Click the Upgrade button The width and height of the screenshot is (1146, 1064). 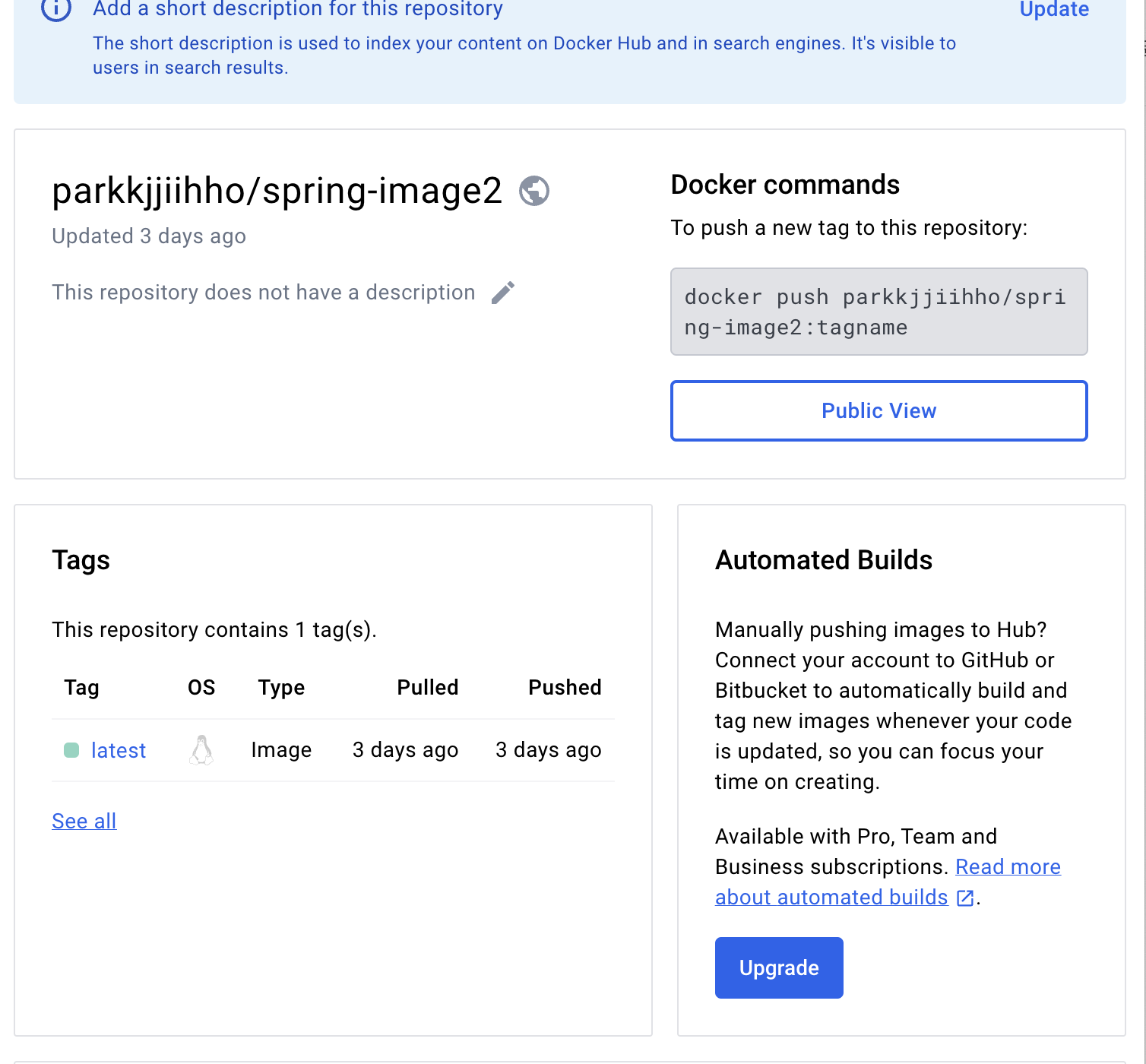[779, 967]
